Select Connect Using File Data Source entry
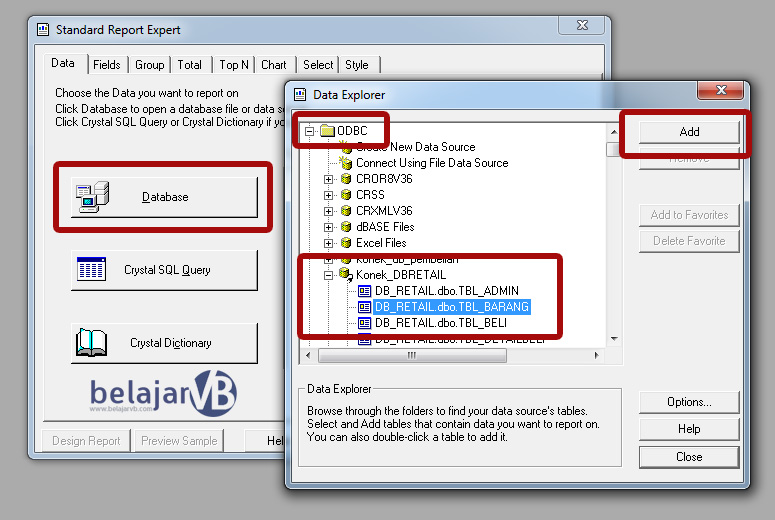 (432, 163)
